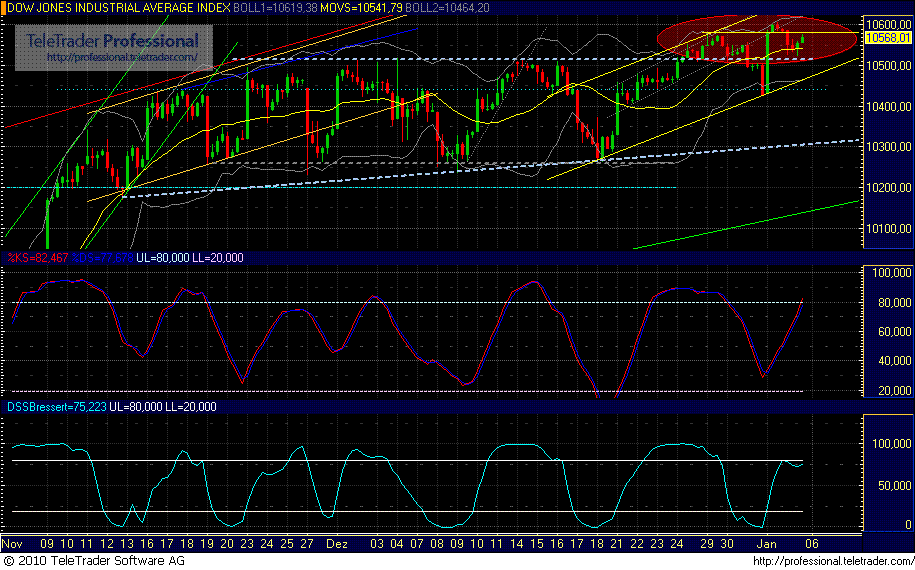Click the yellow 10568,01 current price tag
The width and height of the screenshot is (915, 570).
887,38
